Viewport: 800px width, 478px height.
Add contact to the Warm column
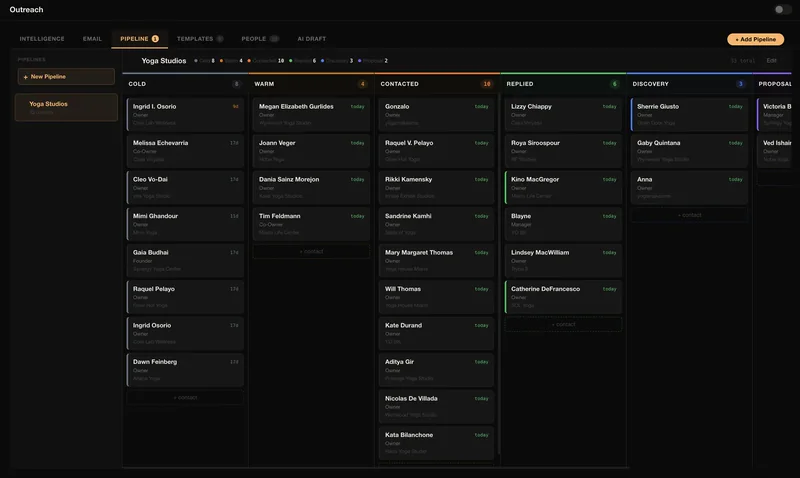[x=311, y=251]
